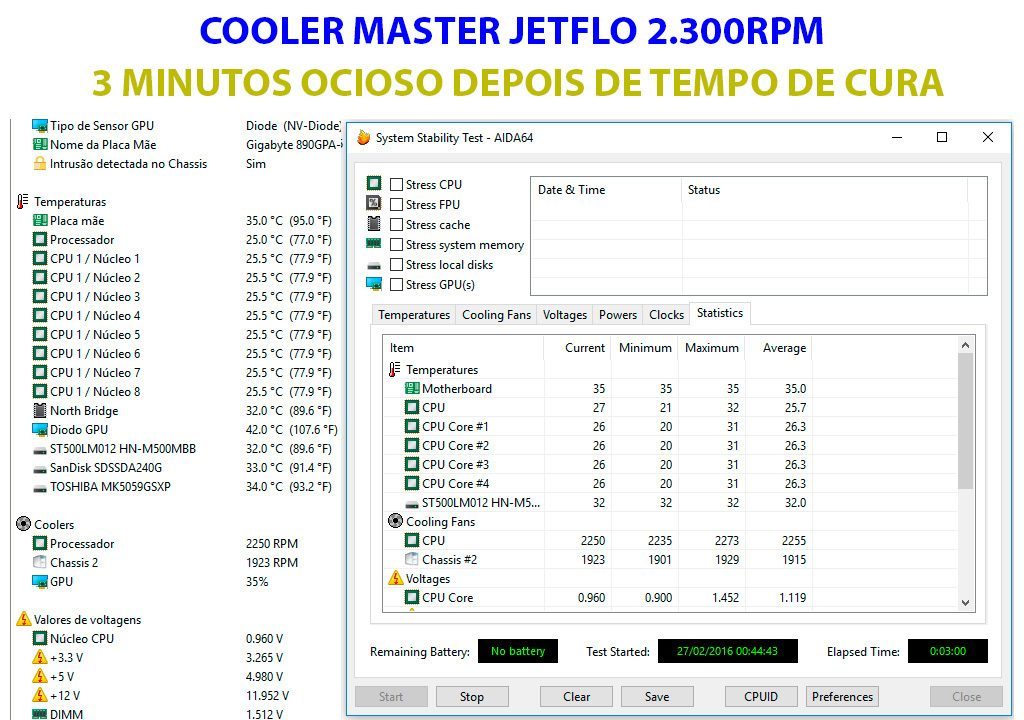Click the Nome da Placa Mãe icon

pos(40,144)
